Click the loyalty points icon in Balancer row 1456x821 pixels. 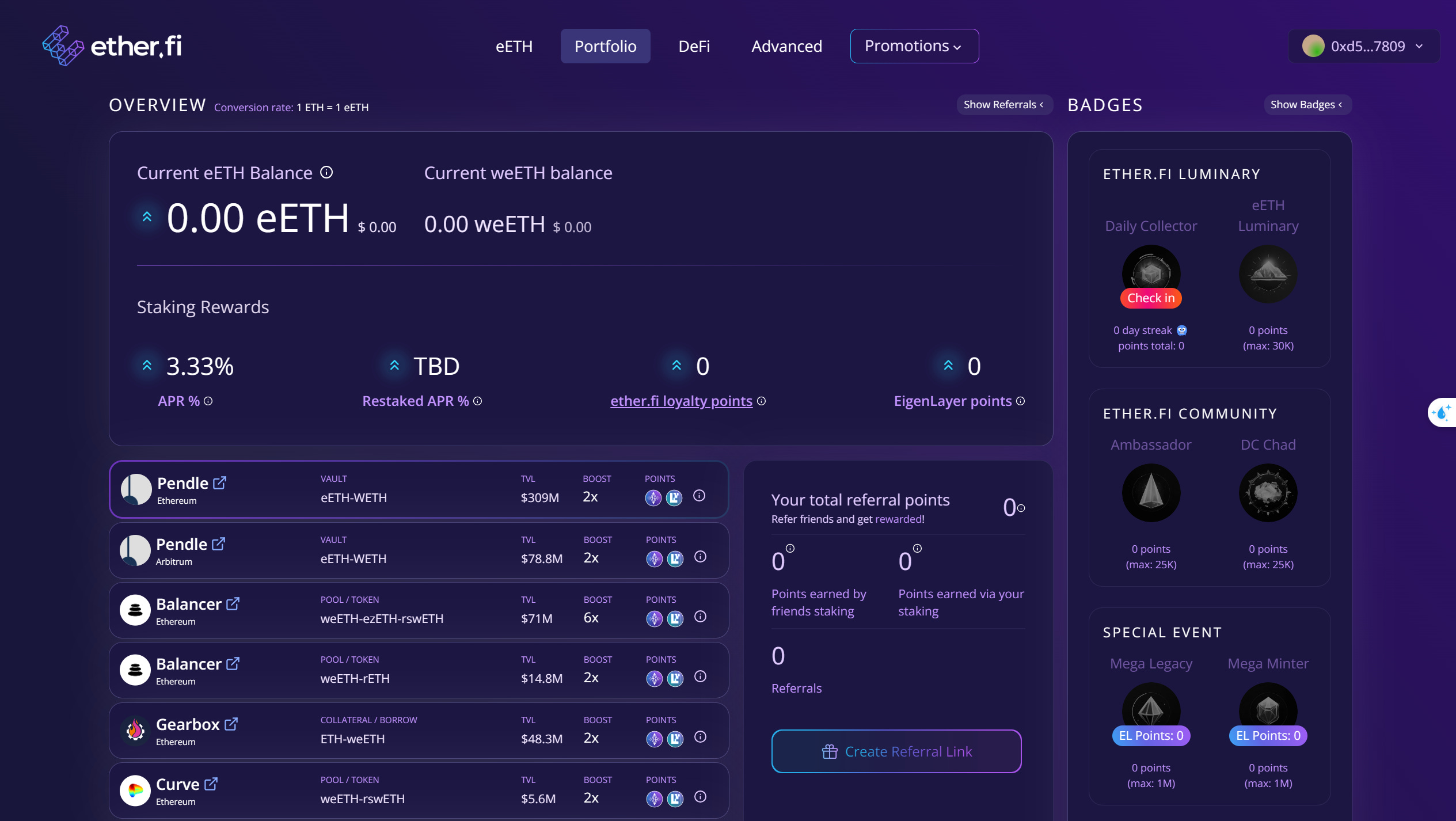(653, 618)
